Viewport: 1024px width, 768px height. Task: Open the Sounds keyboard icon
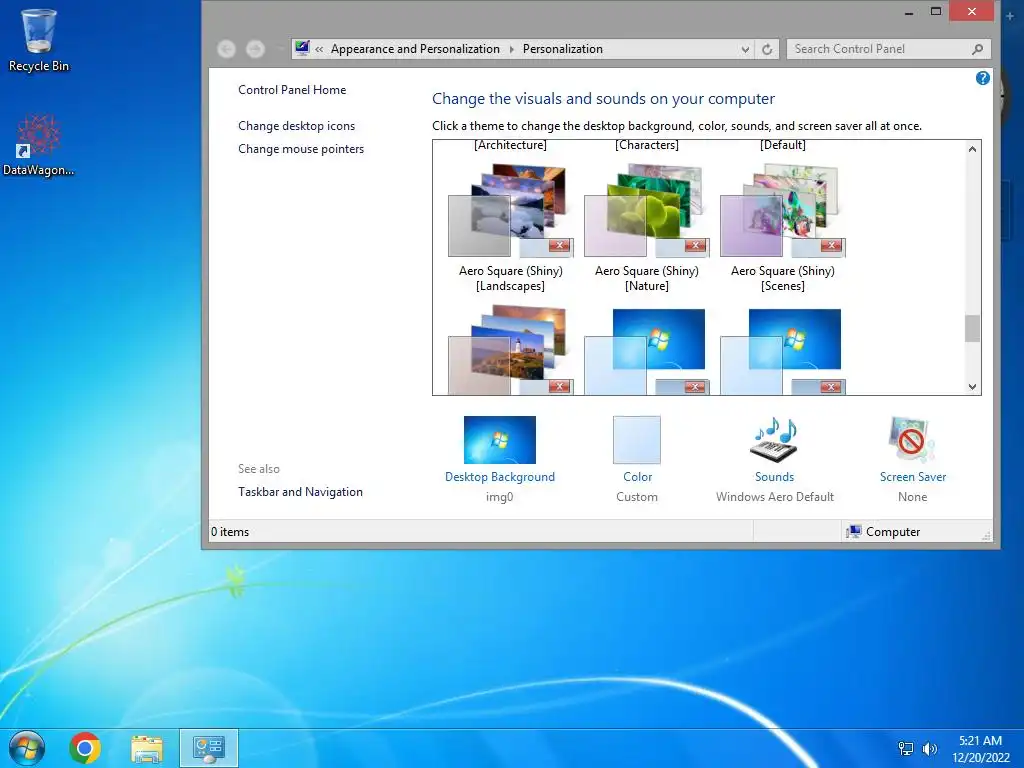coord(775,440)
